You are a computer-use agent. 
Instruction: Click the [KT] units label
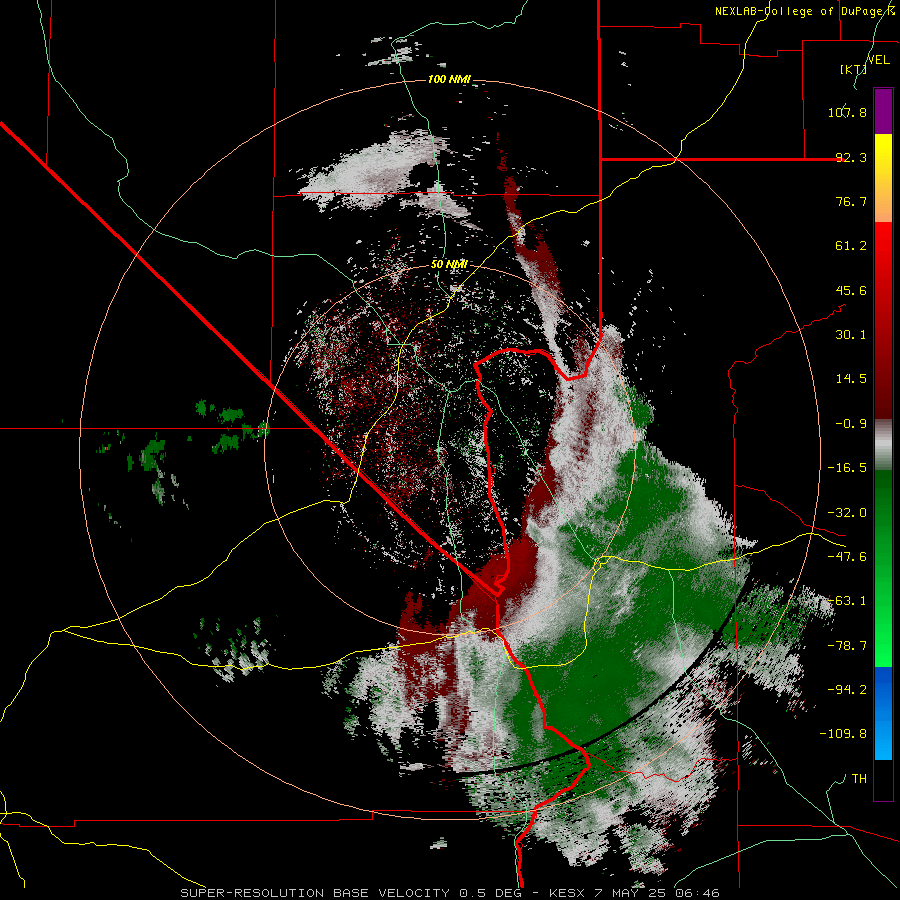pyautogui.click(x=854, y=69)
